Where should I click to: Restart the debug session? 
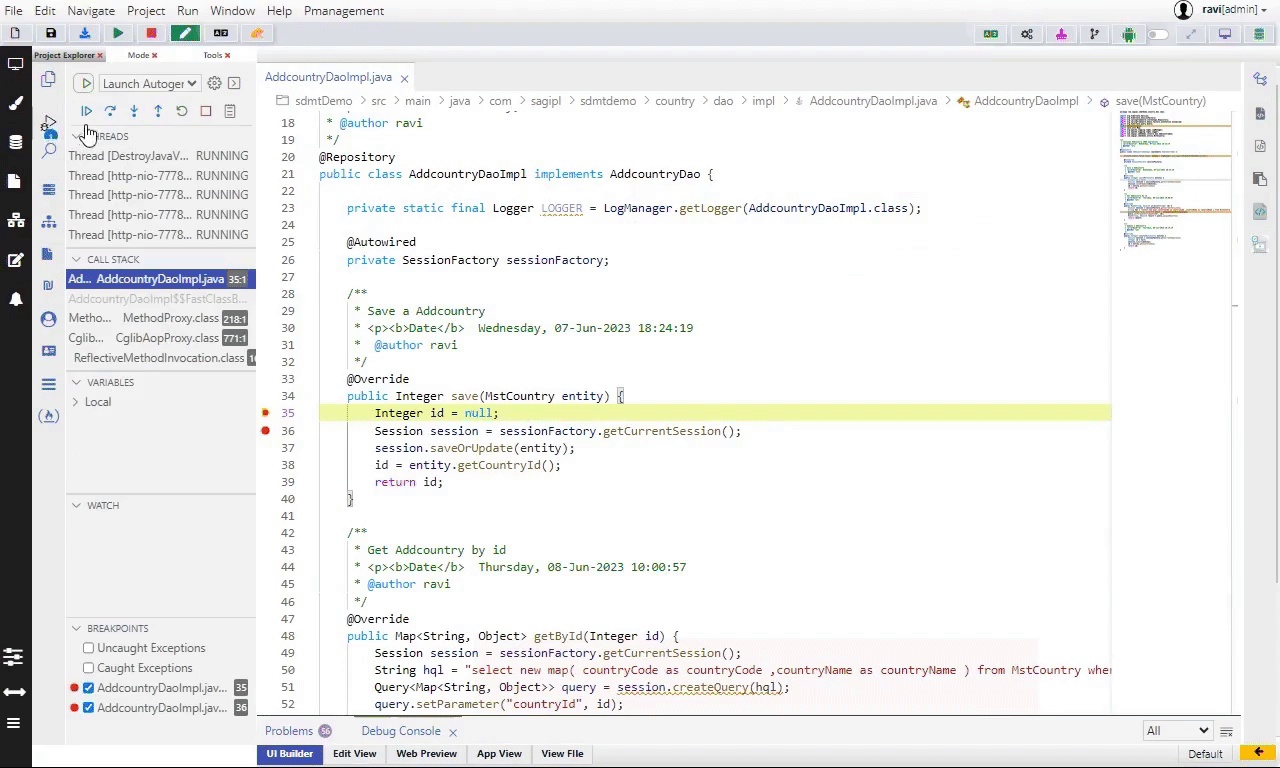tap(182, 111)
